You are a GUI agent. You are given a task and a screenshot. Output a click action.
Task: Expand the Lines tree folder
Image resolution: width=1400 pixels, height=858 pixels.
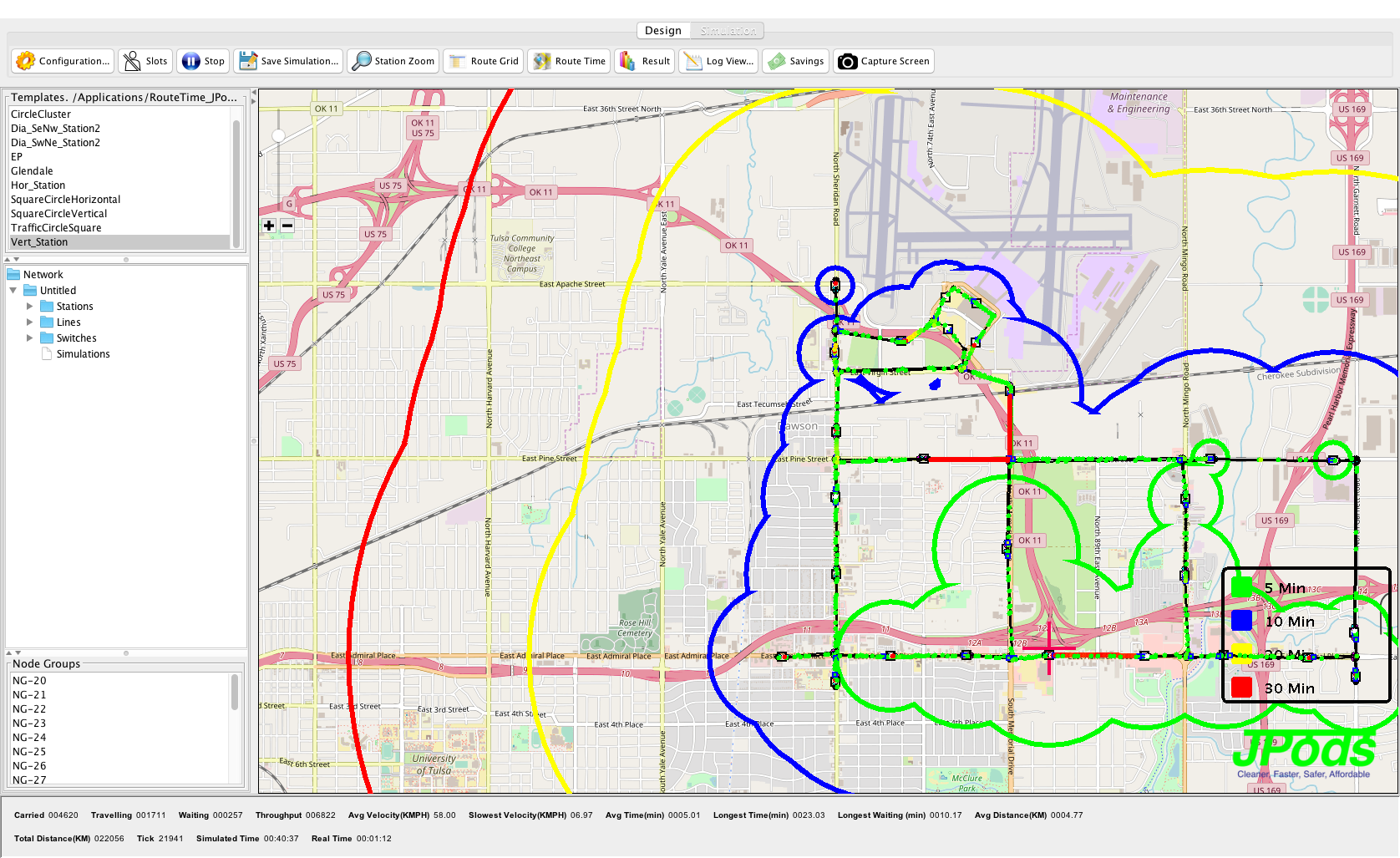[x=30, y=322]
